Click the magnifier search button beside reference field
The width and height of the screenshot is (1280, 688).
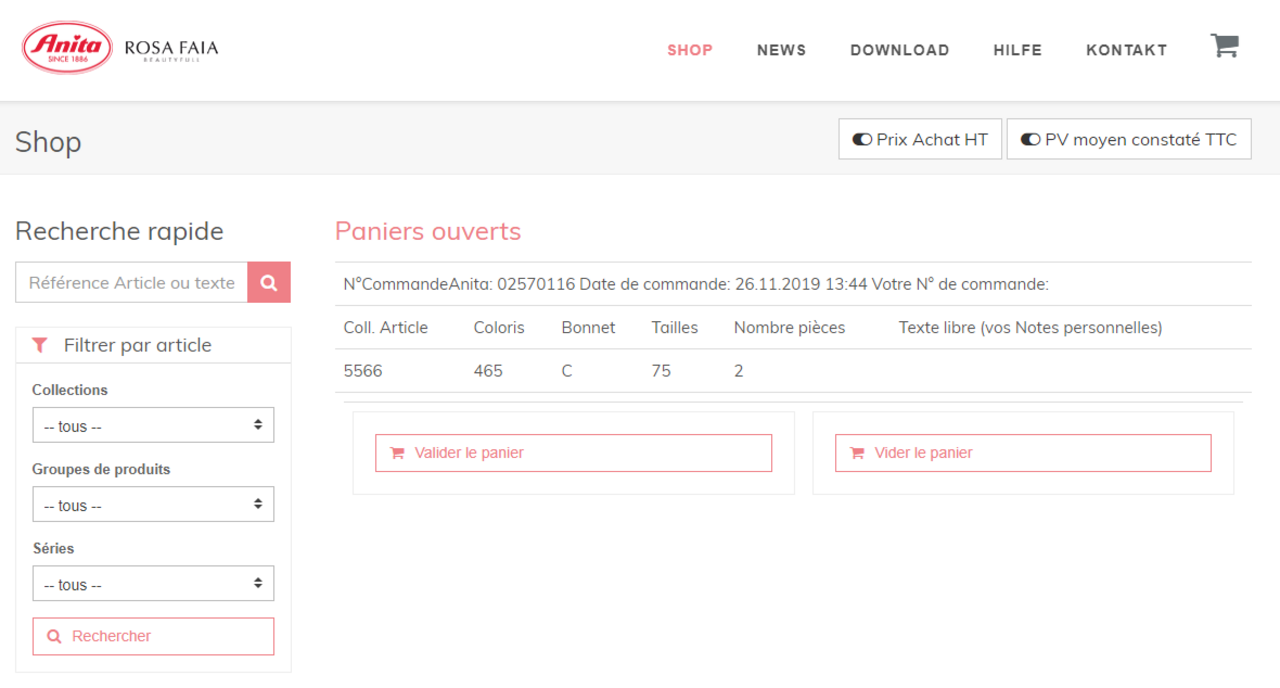[x=269, y=283]
